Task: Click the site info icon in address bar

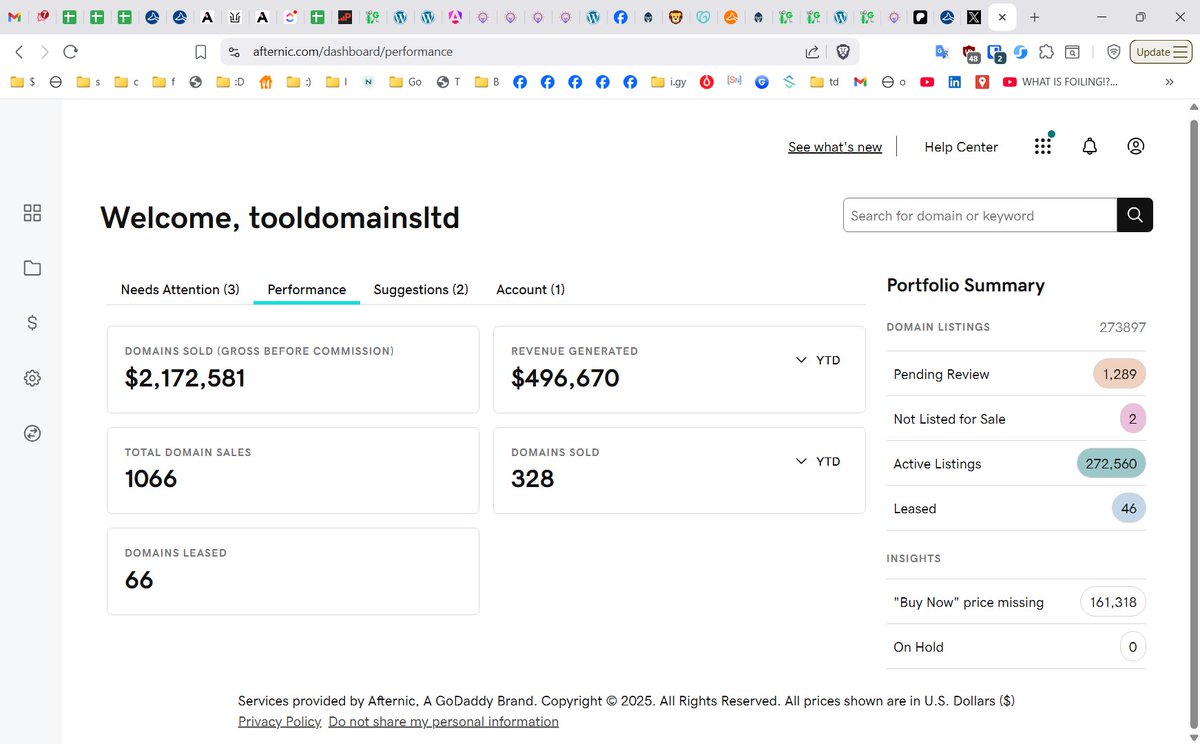Action: 234,52
